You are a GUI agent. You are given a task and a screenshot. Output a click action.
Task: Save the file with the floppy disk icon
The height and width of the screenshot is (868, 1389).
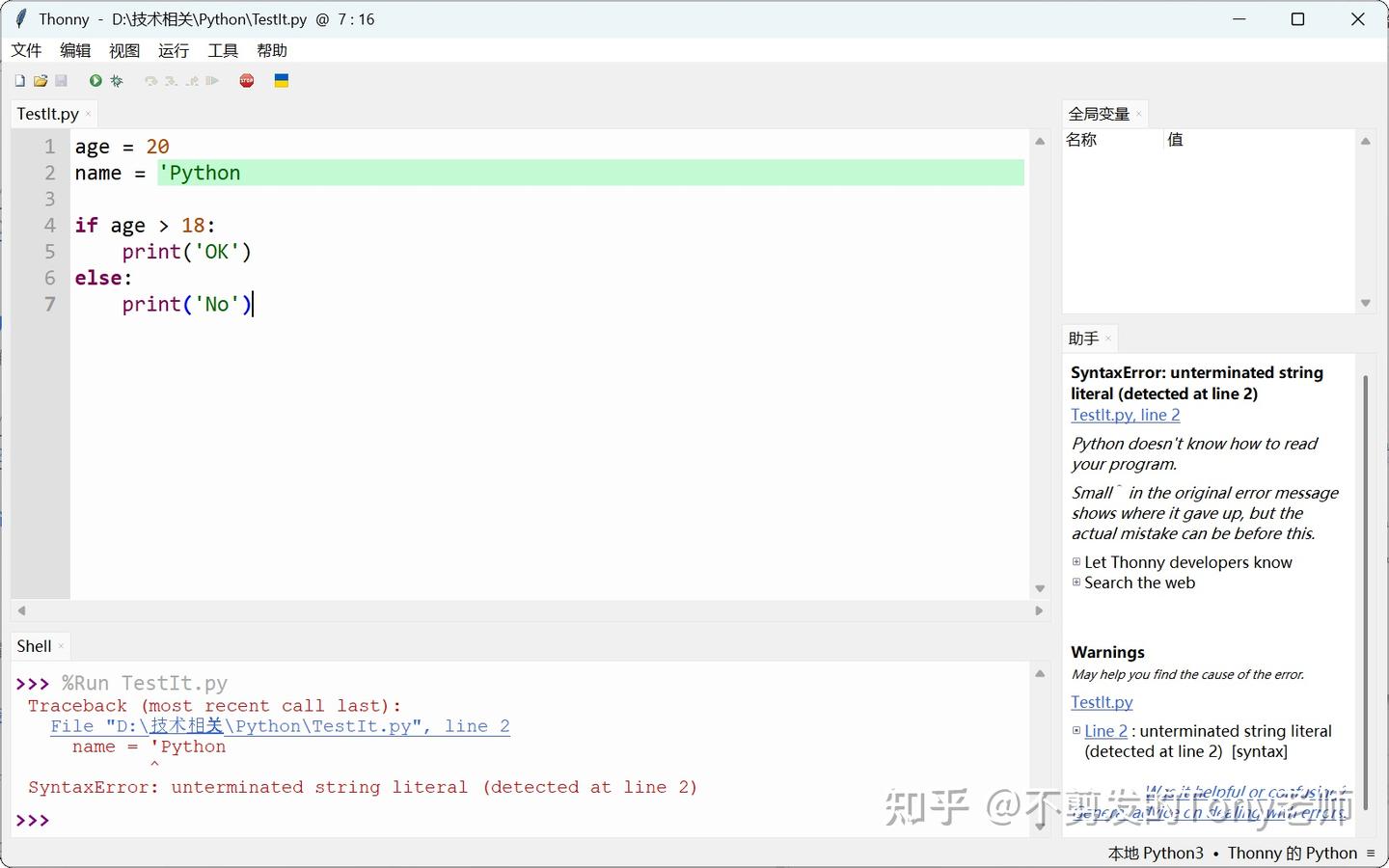tap(61, 81)
